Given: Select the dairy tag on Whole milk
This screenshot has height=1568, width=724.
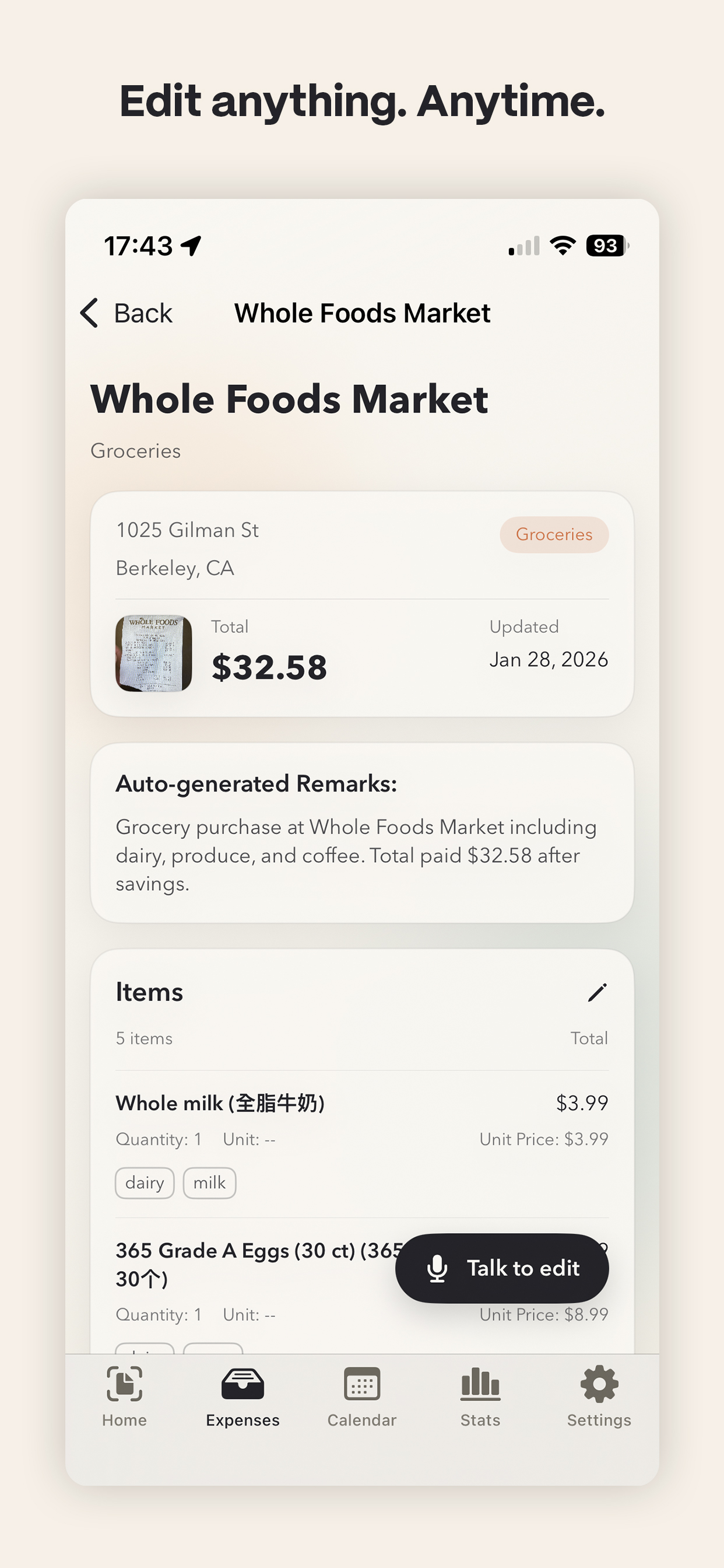Looking at the screenshot, I should click(x=145, y=1182).
